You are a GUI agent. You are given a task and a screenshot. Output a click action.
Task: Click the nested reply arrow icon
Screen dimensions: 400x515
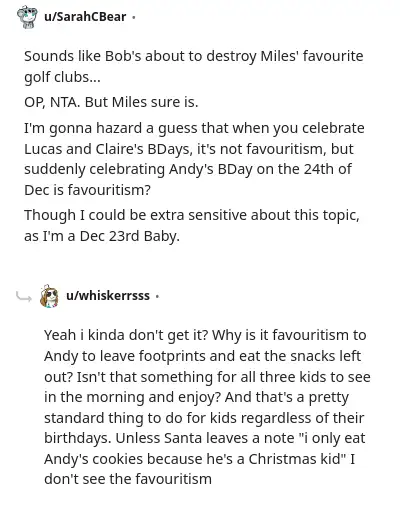(24, 296)
